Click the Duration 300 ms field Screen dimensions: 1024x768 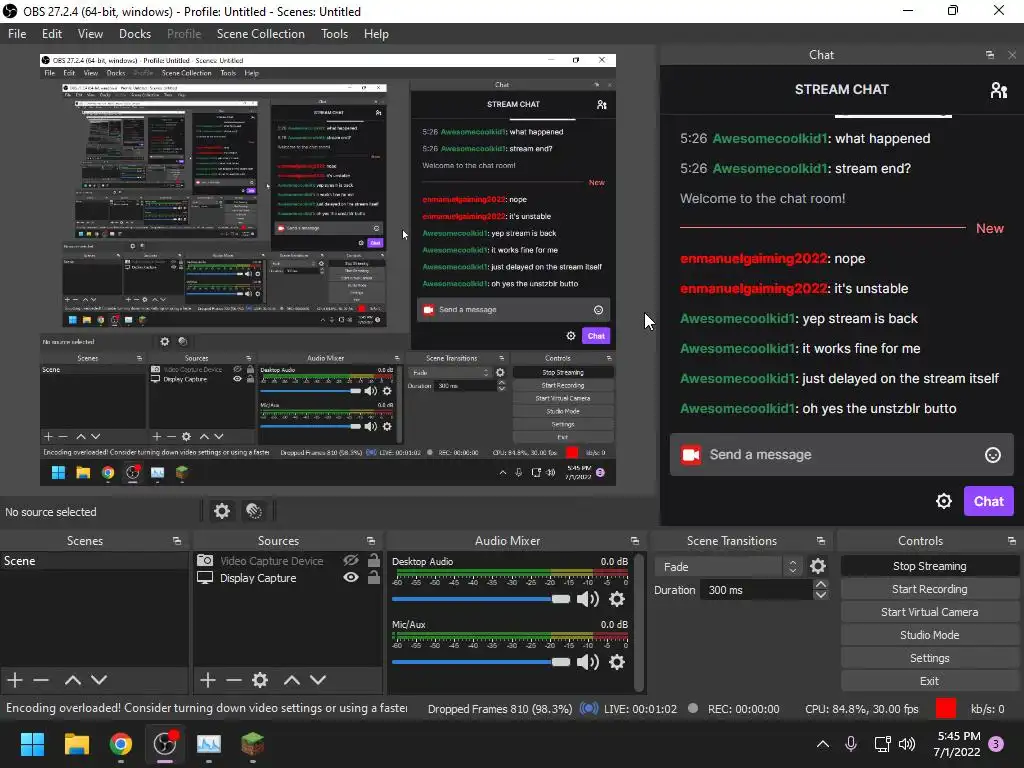[756, 590]
